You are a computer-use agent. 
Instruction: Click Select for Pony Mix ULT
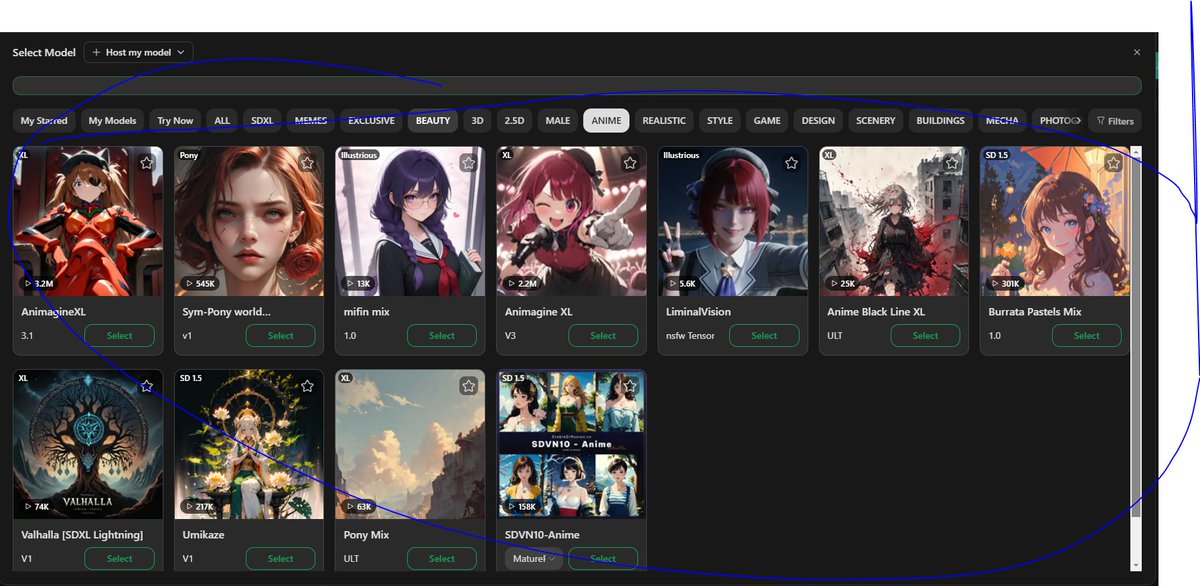[x=442, y=559]
